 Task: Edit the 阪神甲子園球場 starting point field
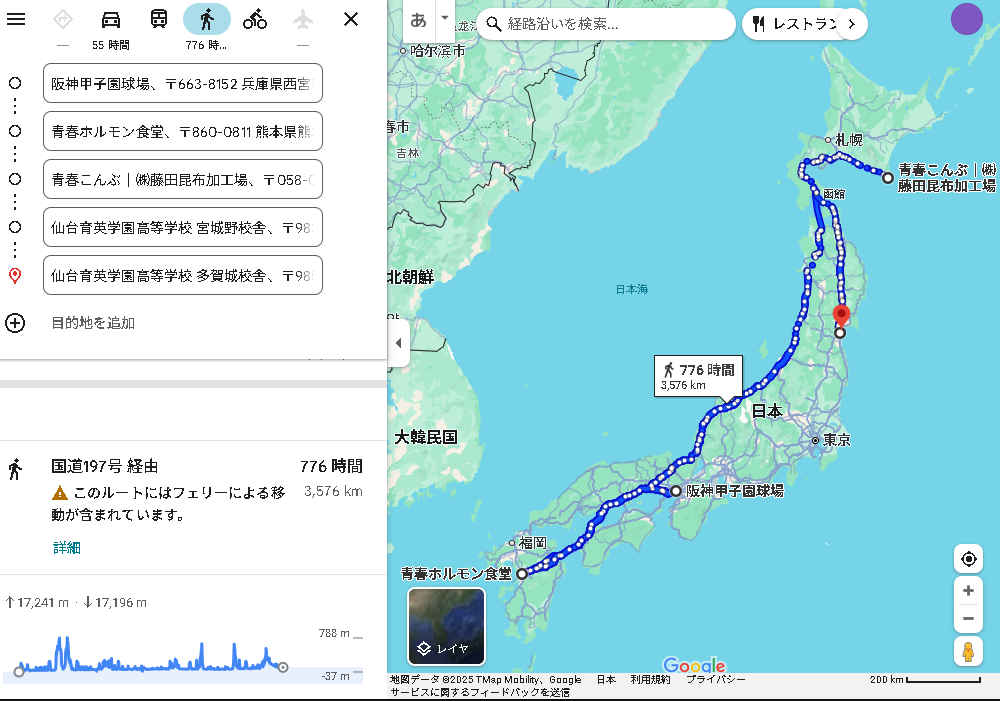click(x=183, y=83)
